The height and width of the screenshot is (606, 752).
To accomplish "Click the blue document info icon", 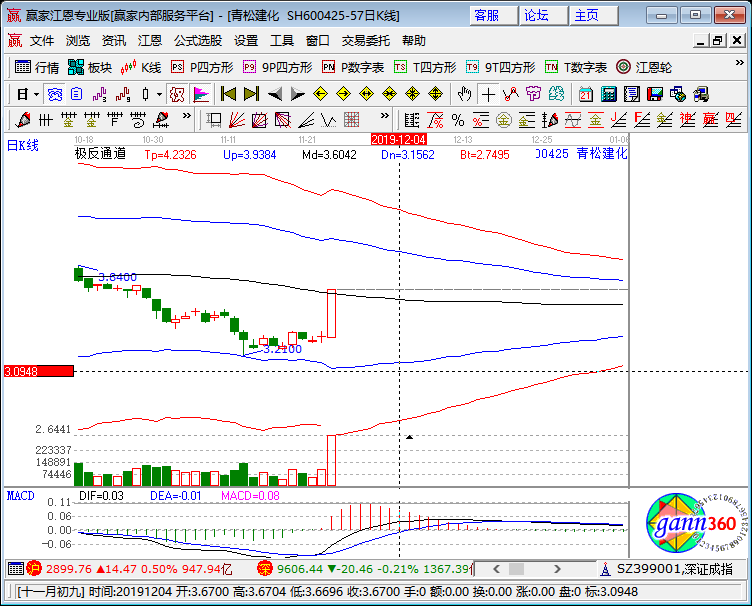I will pos(77,94).
